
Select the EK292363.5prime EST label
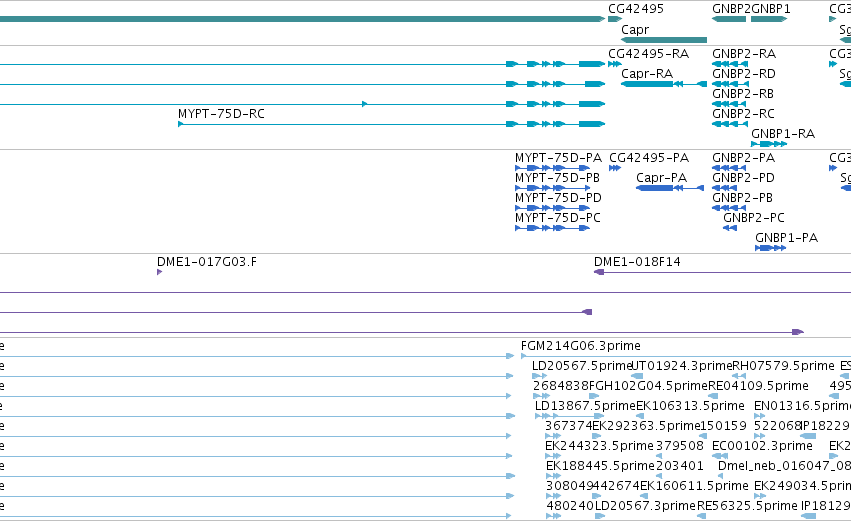coord(646,426)
